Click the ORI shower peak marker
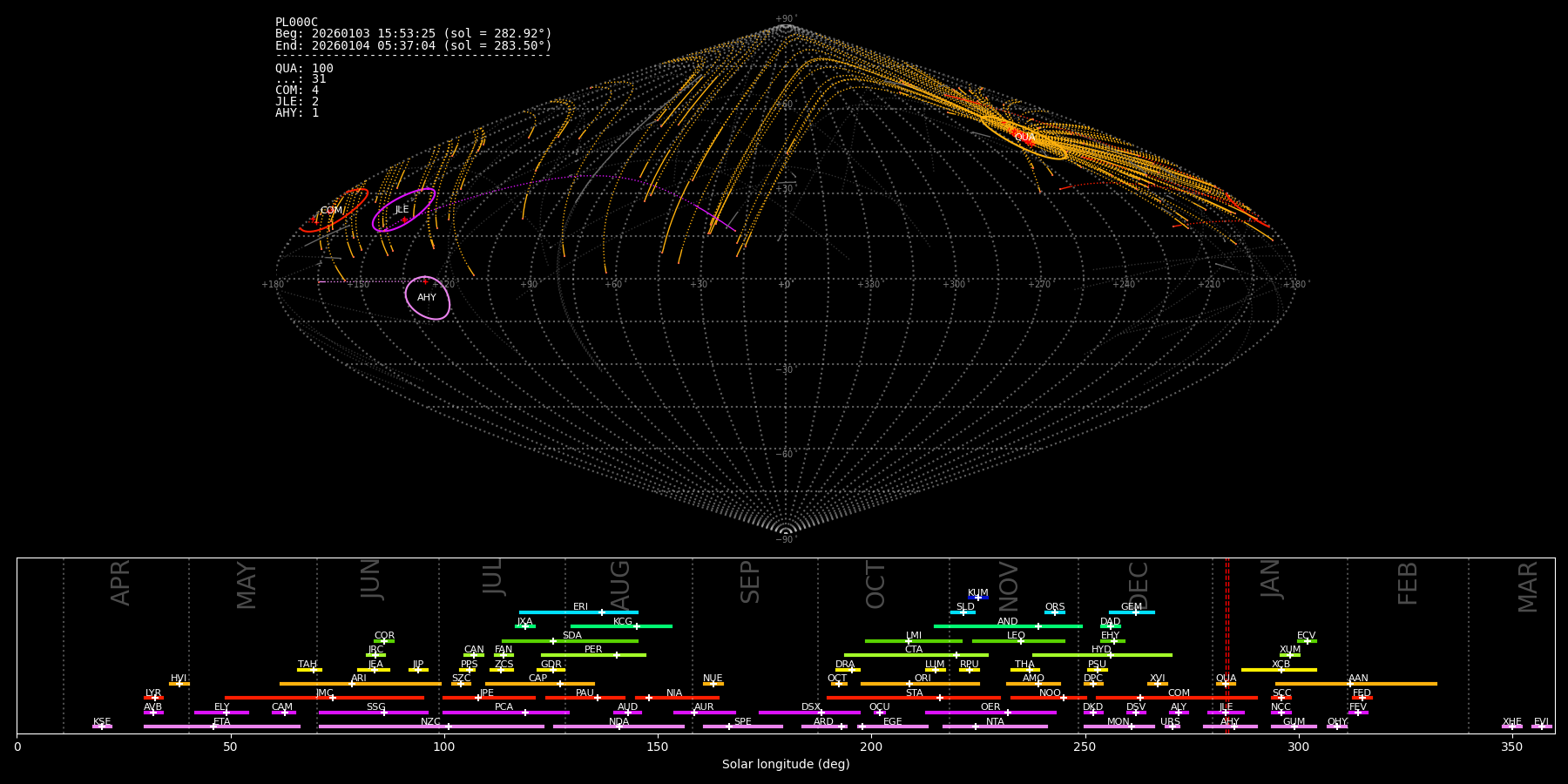Viewport: 1568px width, 784px height. click(x=910, y=684)
